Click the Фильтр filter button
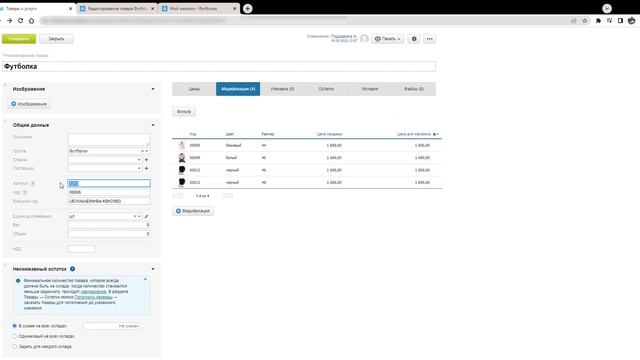The image size is (640, 360). [x=184, y=111]
